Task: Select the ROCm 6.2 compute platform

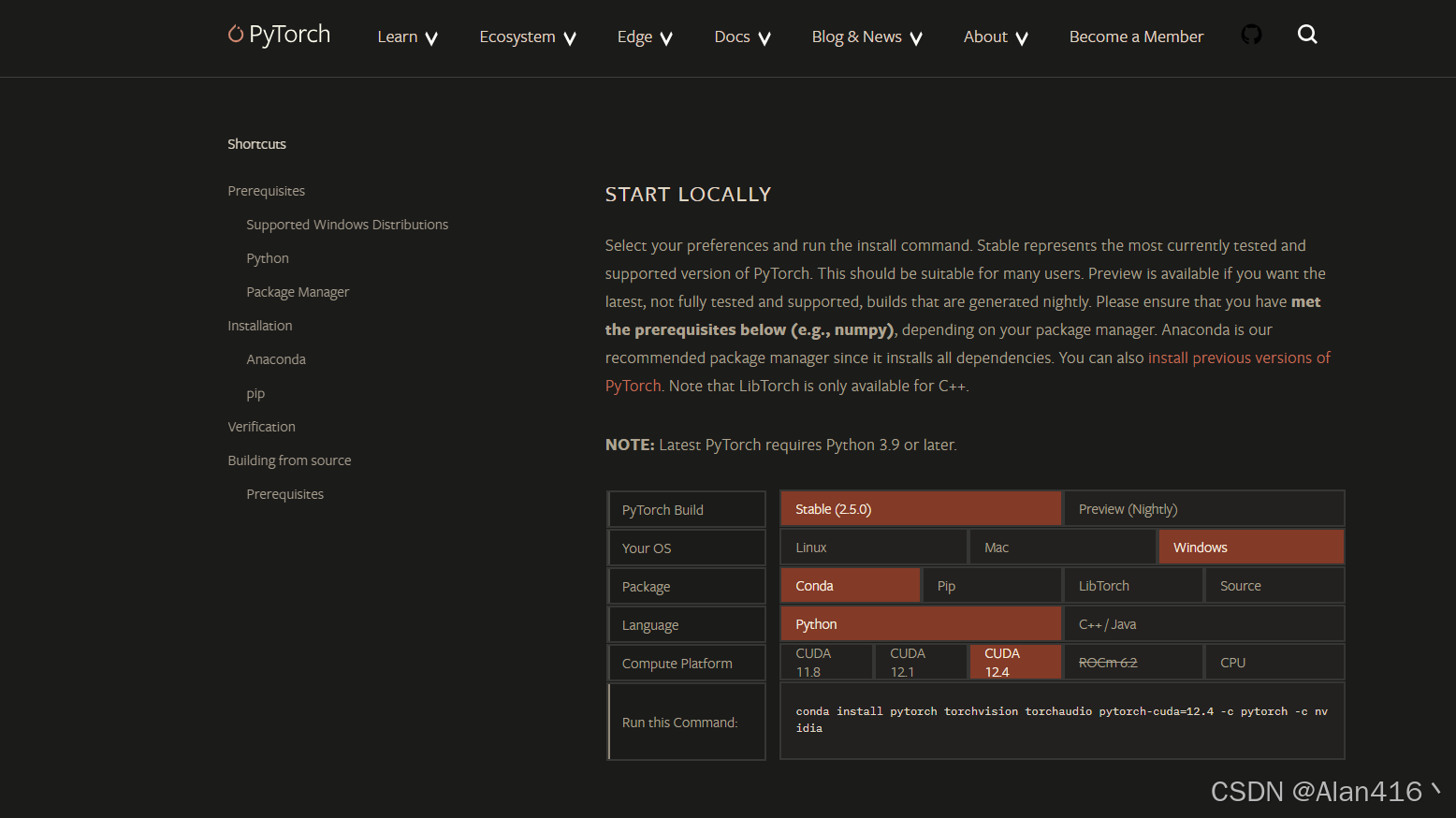Action: coord(1133,663)
